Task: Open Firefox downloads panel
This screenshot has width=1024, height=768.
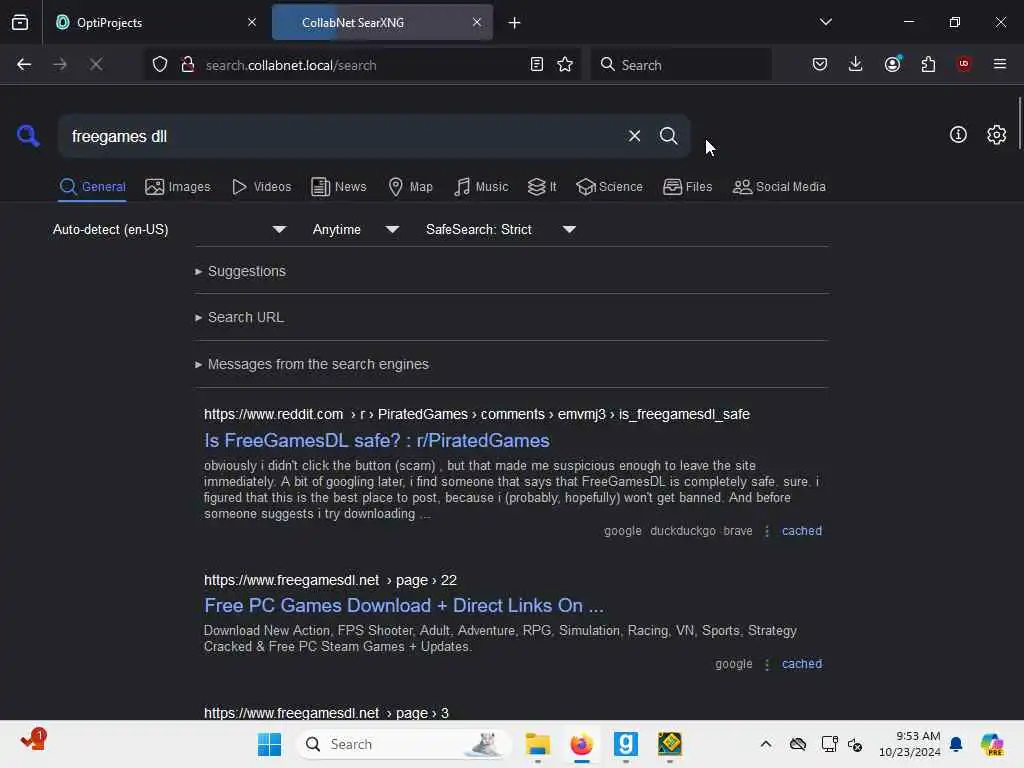Action: (x=856, y=64)
